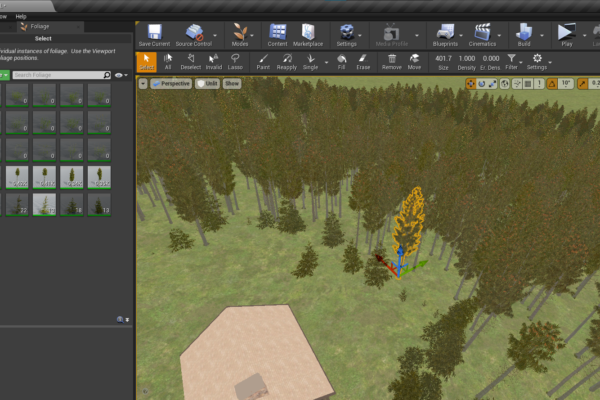Image resolution: width=600 pixels, height=400 pixels.
Task: Toggle world/local coordinate globe button
Action: [504, 84]
